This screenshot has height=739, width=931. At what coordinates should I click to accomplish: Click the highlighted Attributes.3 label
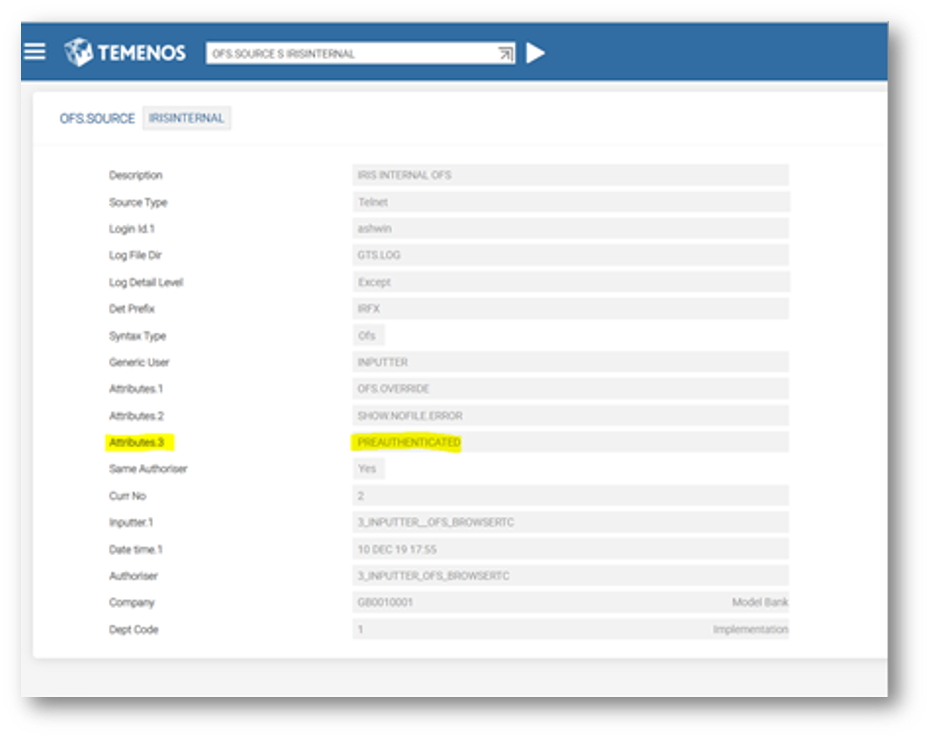[x=140, y=442]
